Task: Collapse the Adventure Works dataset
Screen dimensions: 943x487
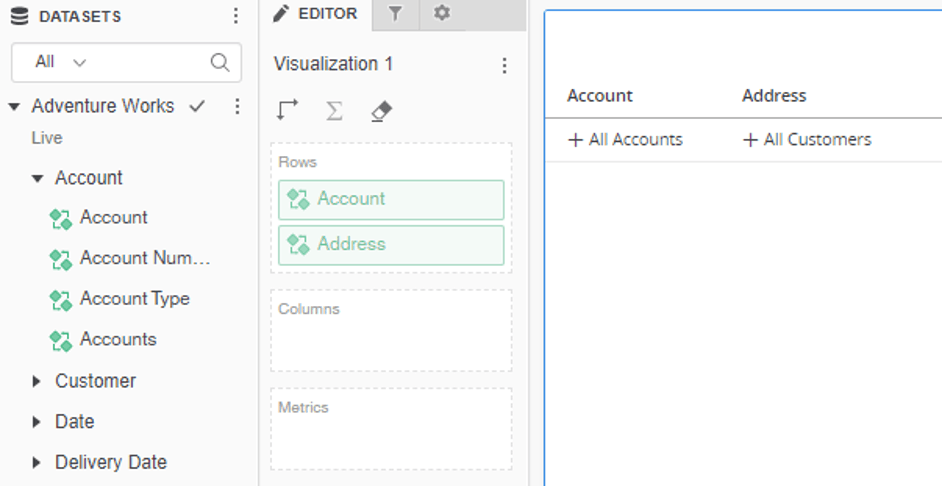Action: 14,107
